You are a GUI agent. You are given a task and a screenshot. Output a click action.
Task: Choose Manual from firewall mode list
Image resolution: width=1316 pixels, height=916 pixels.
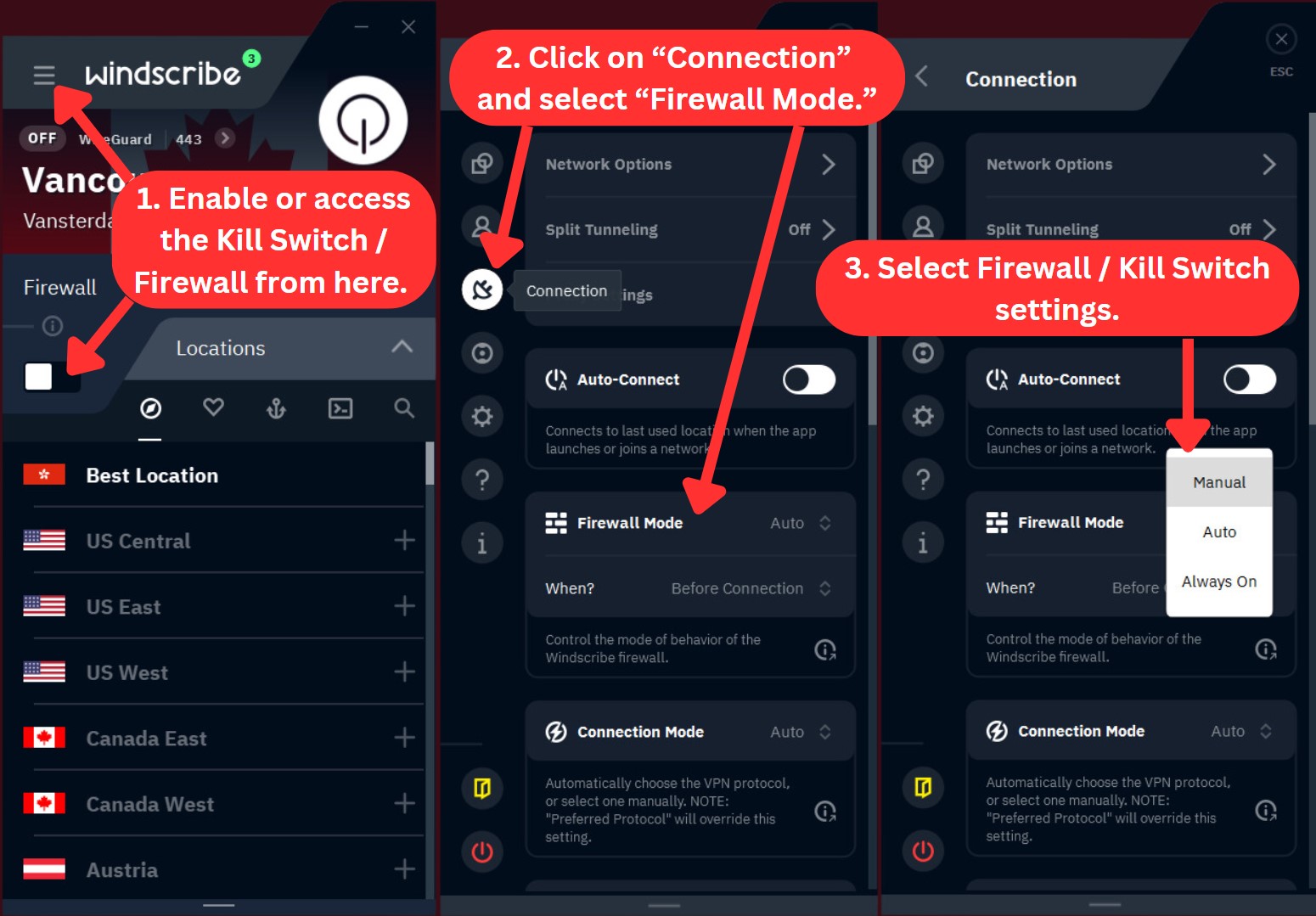click(x=1219, y=482)
